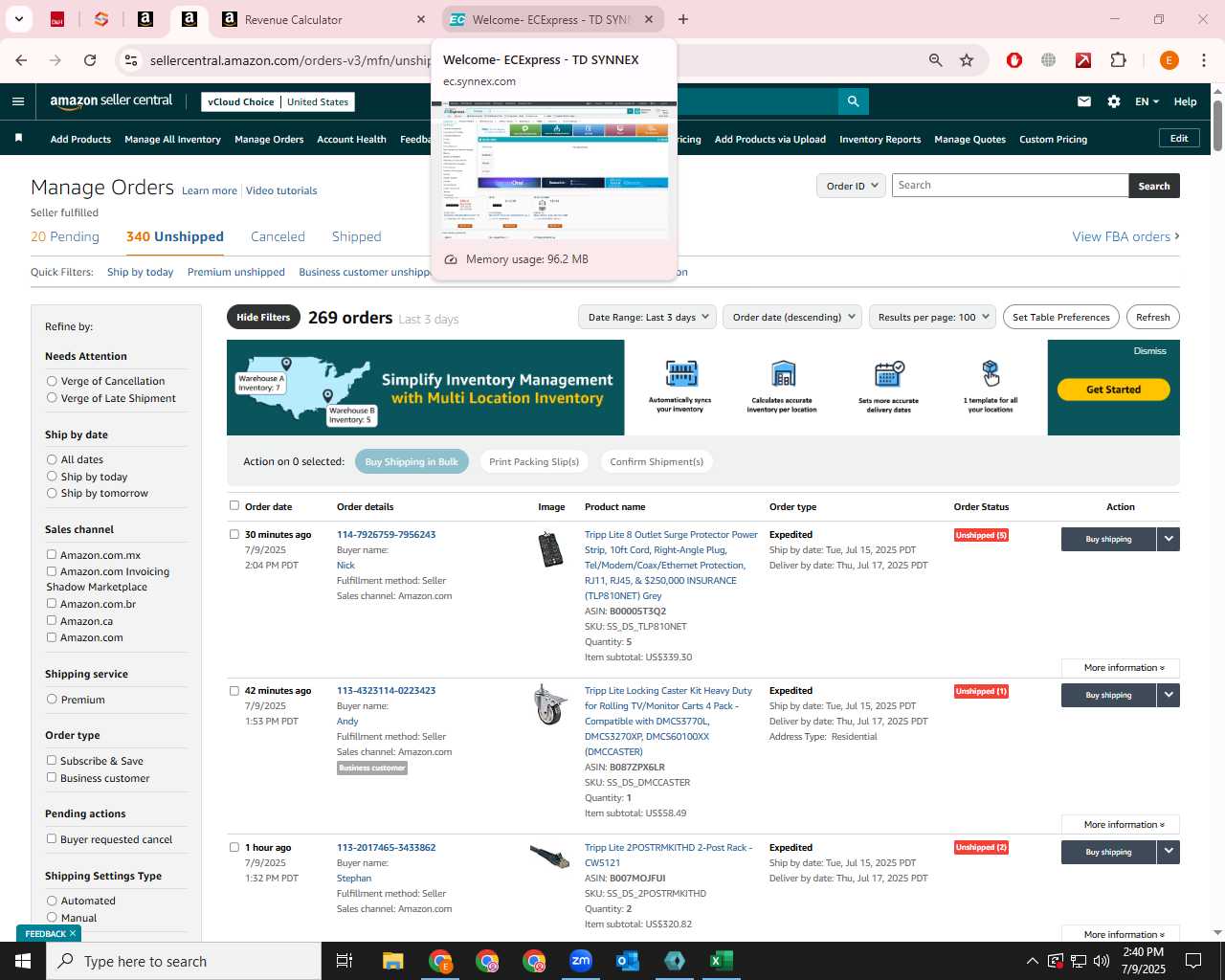Open the messages envelope icon
Viewport: 1225px width, 980px height.
click(x=1084, y=101)
